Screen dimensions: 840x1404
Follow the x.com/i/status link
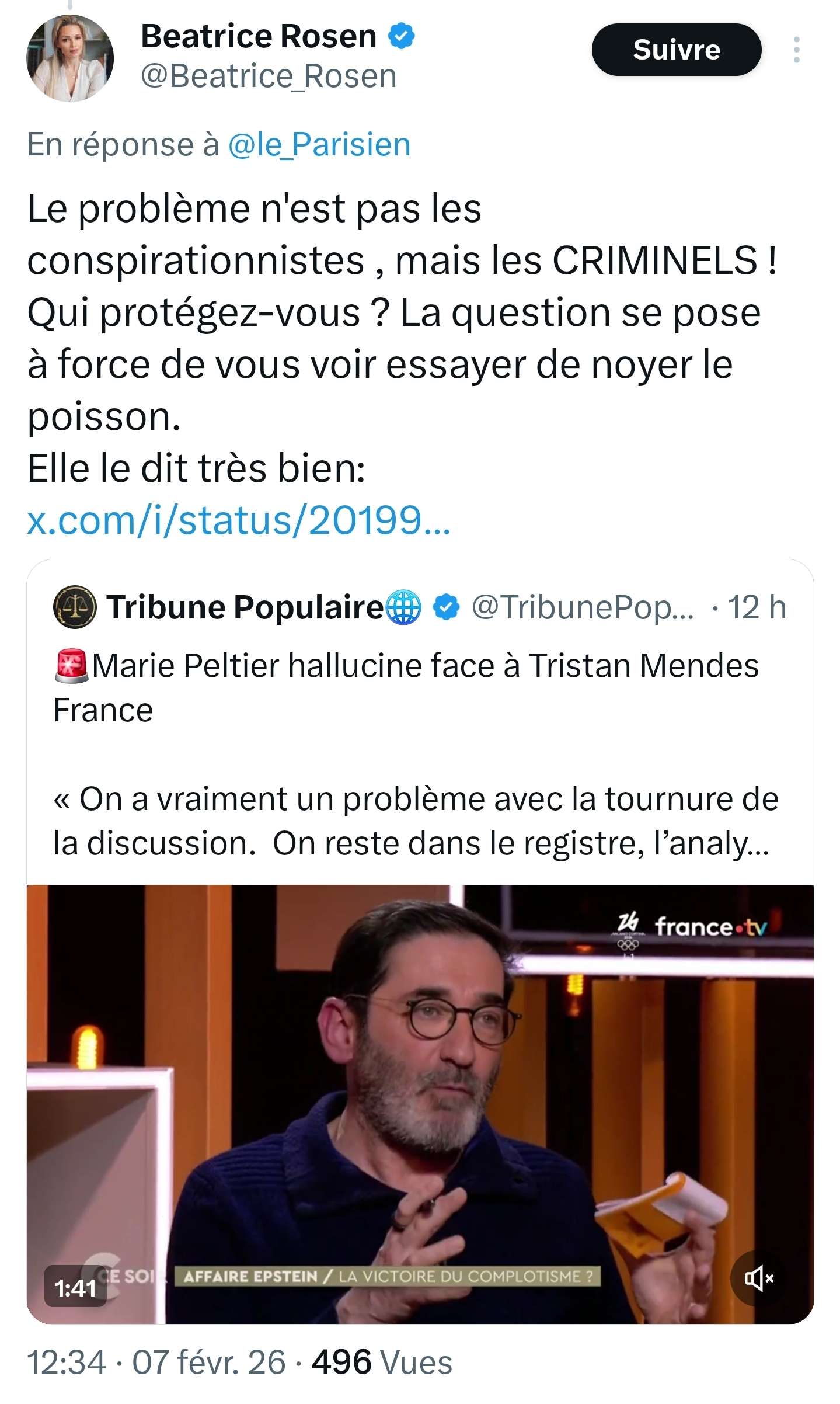(x=239, y=520)
